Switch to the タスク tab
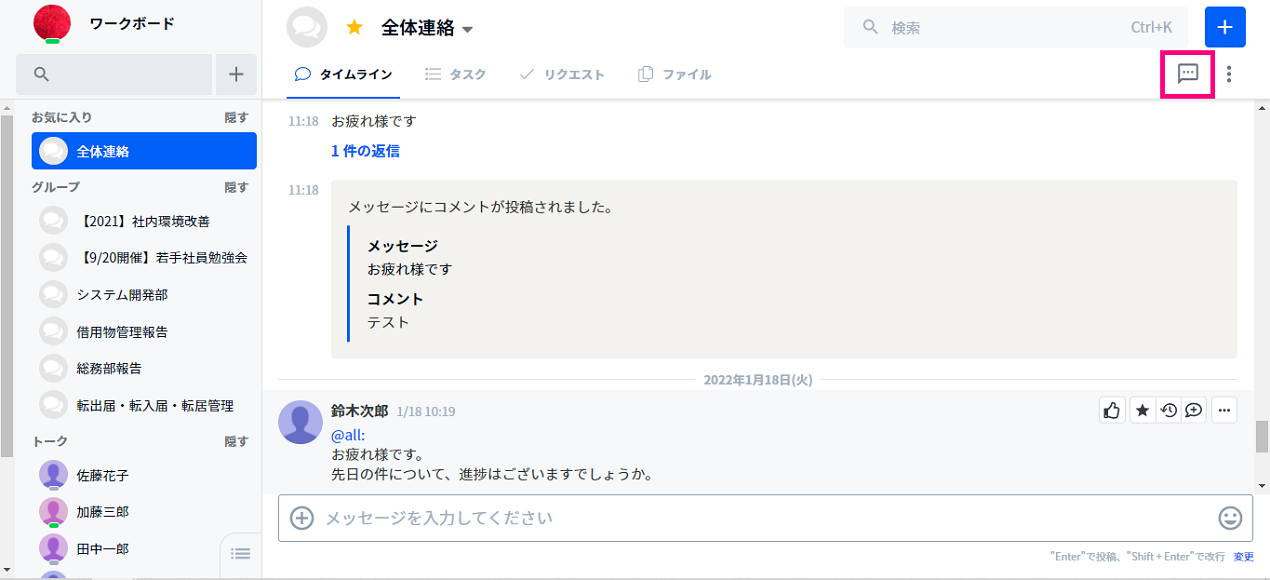Viewport: 1270px width, 580px height. click(x=456, y=74)
